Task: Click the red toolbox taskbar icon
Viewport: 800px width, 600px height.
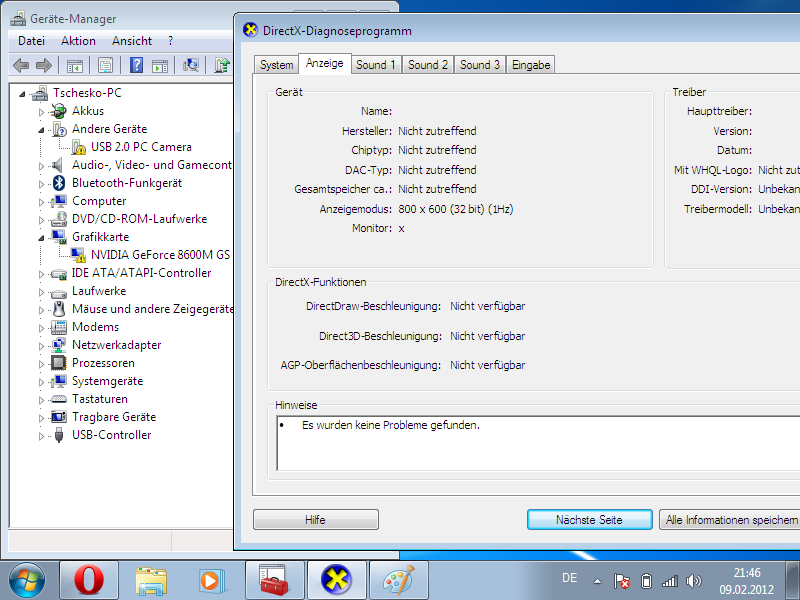Action: [274, 580]
